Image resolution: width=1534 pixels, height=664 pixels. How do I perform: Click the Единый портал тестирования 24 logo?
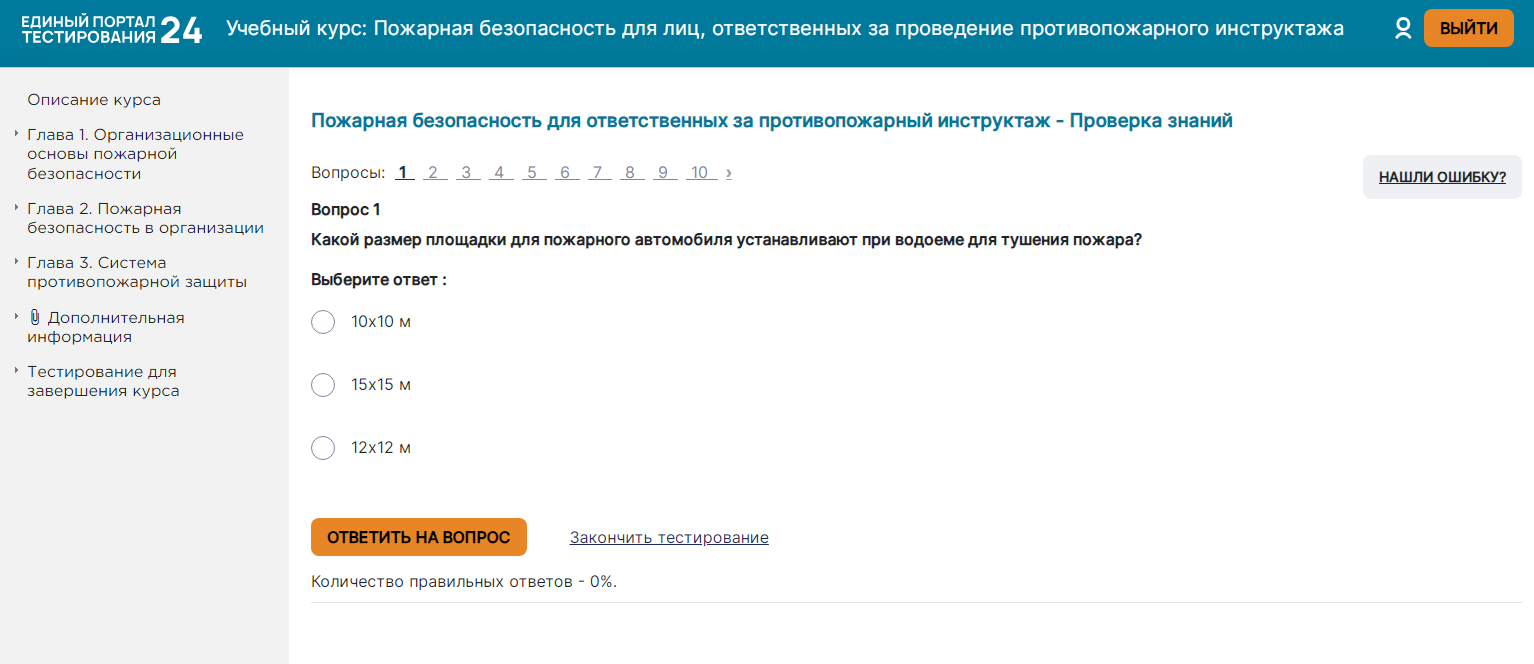pyautogui.click(x=111, y=30)
